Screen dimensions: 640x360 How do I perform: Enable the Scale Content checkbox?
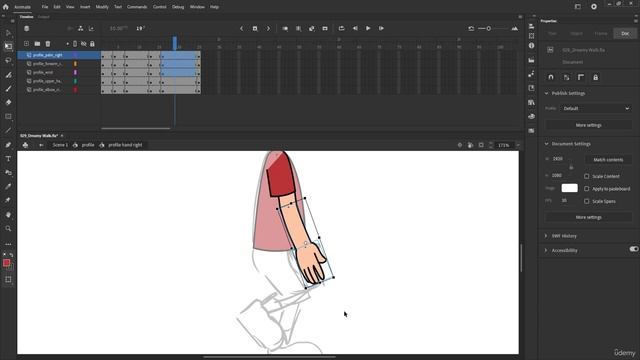point(587,176)
